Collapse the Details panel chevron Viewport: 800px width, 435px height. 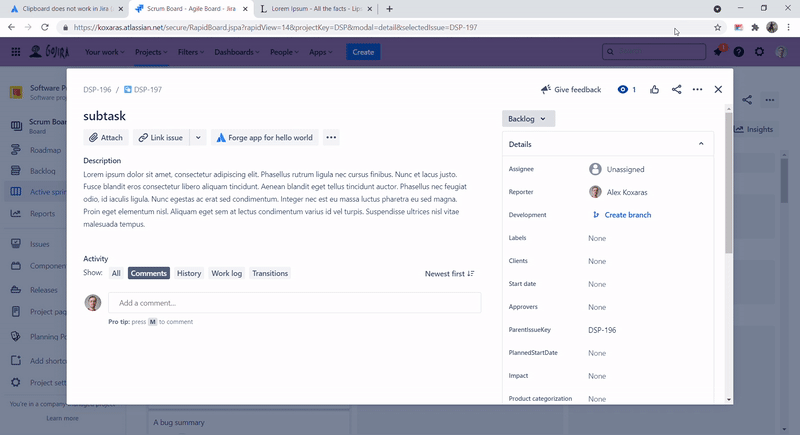point(701,144)
